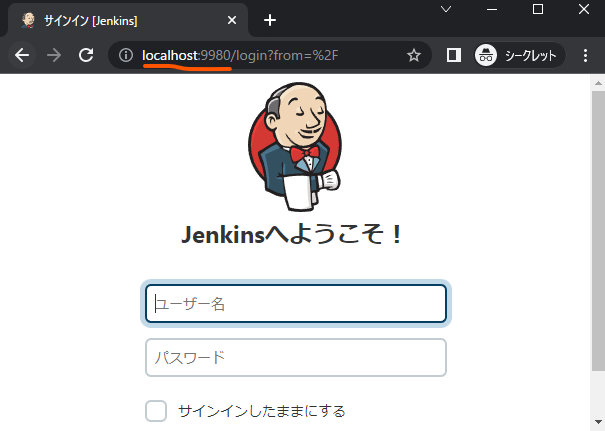Click the パスワード password field
The width and height of the screenshot is (605, 431).
coord(296,358)
